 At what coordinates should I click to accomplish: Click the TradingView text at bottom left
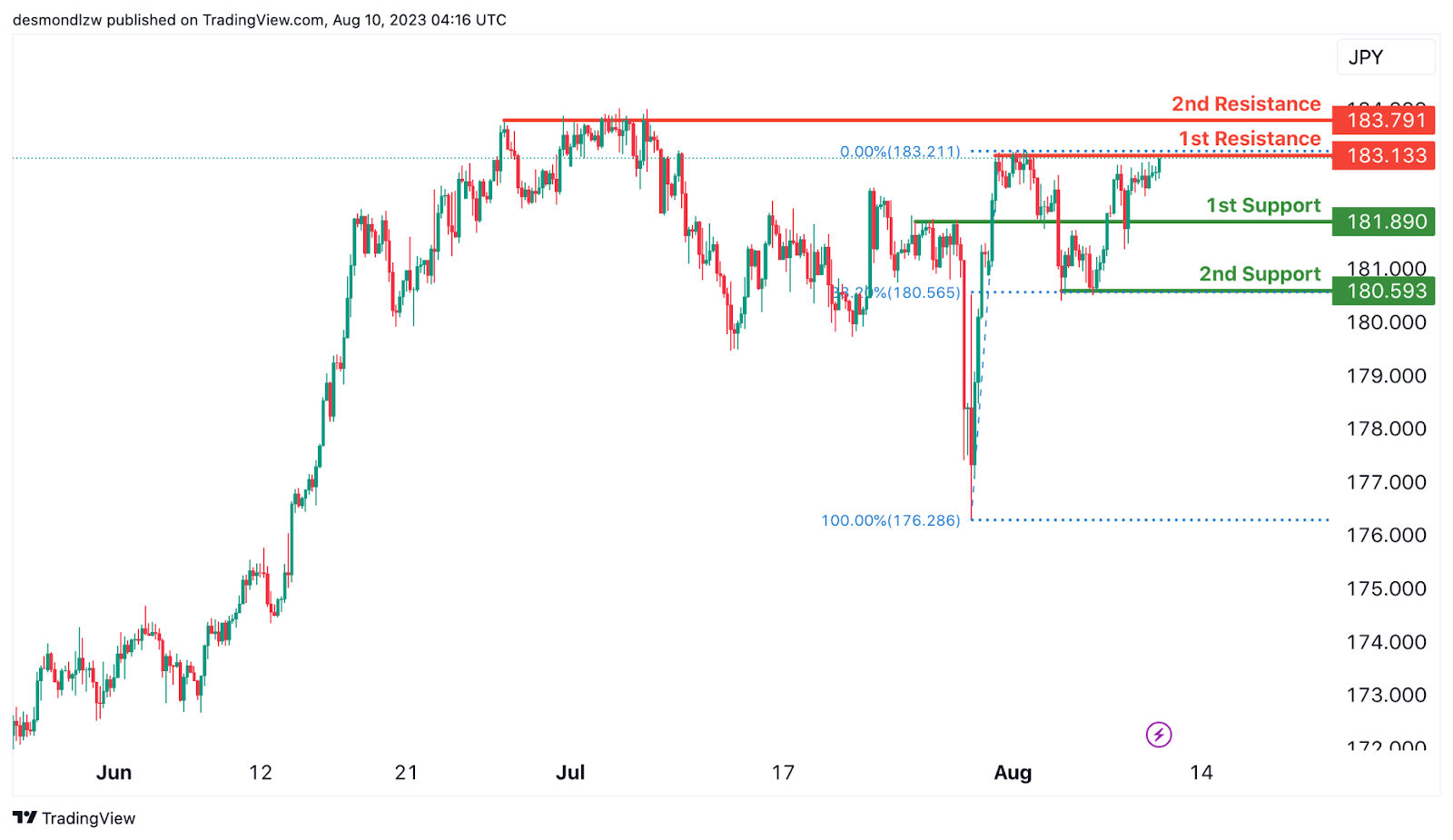click(x=88, y=818)
